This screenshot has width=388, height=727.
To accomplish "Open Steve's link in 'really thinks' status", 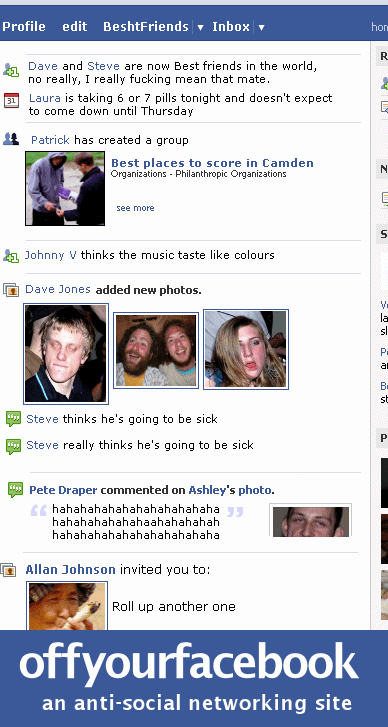I will [42, 445].
